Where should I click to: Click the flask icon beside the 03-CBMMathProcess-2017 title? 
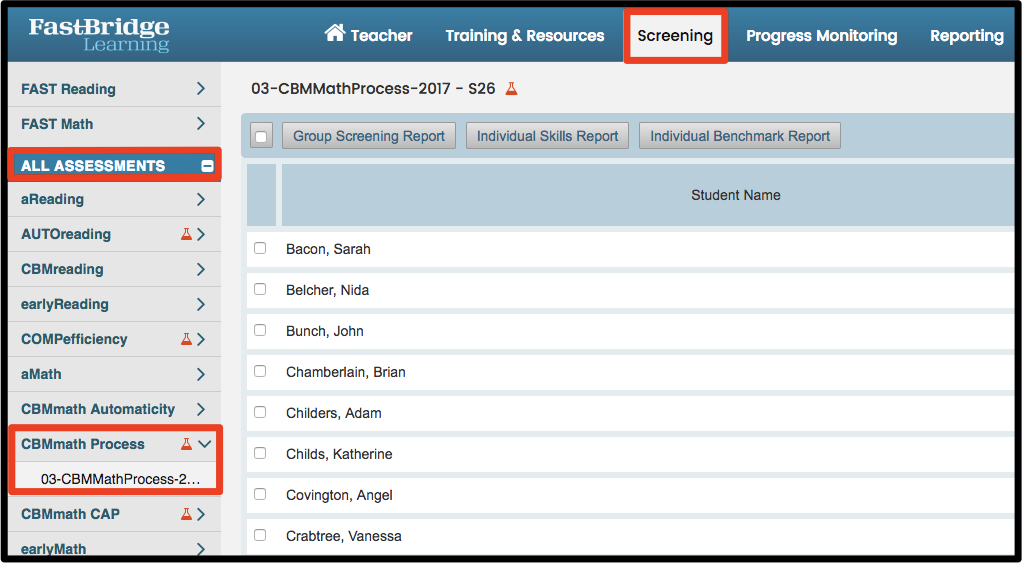(x=512, y=89)
